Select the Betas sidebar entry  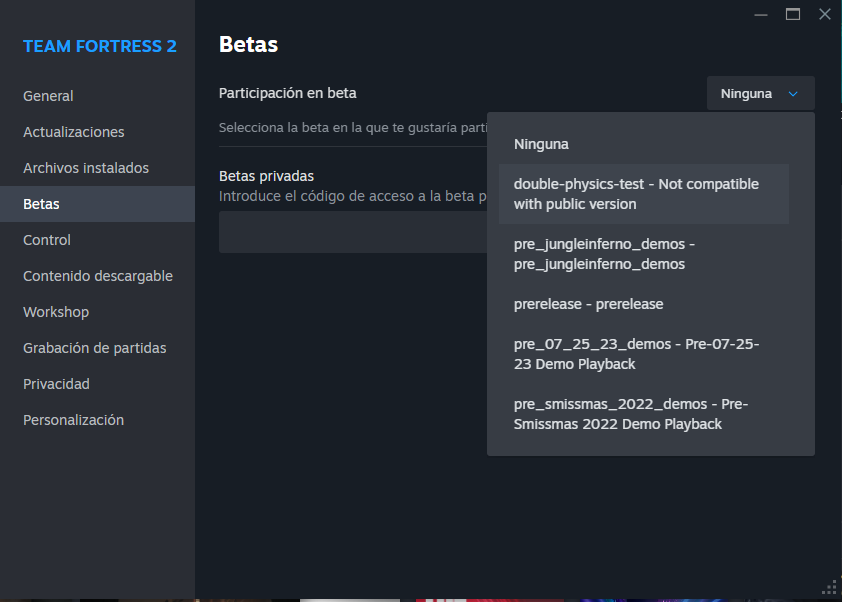click(43, 204)
